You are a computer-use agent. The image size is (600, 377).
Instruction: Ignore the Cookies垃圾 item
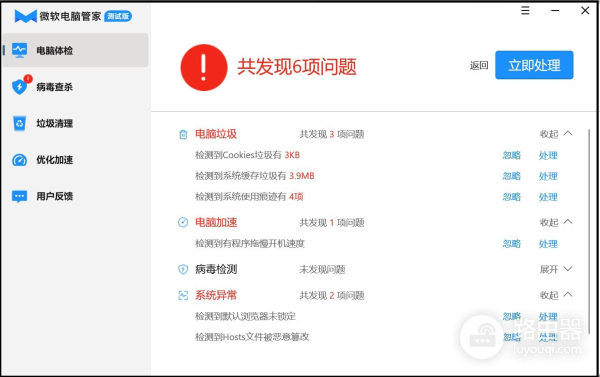(x=512, y=155)
